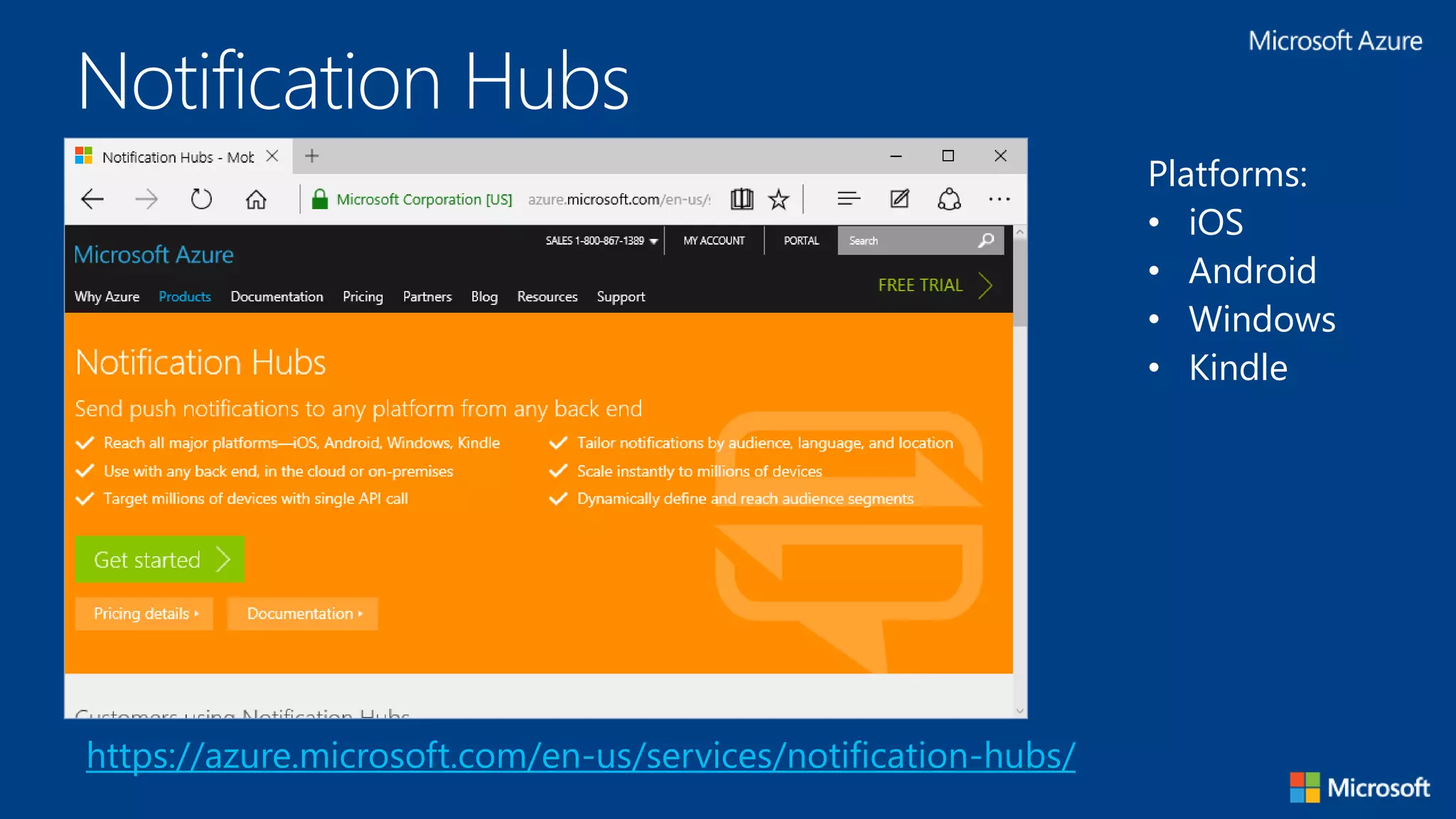Click the search magnifier icon
Viewport: 1456px width, 819px height.
point(986,240)
